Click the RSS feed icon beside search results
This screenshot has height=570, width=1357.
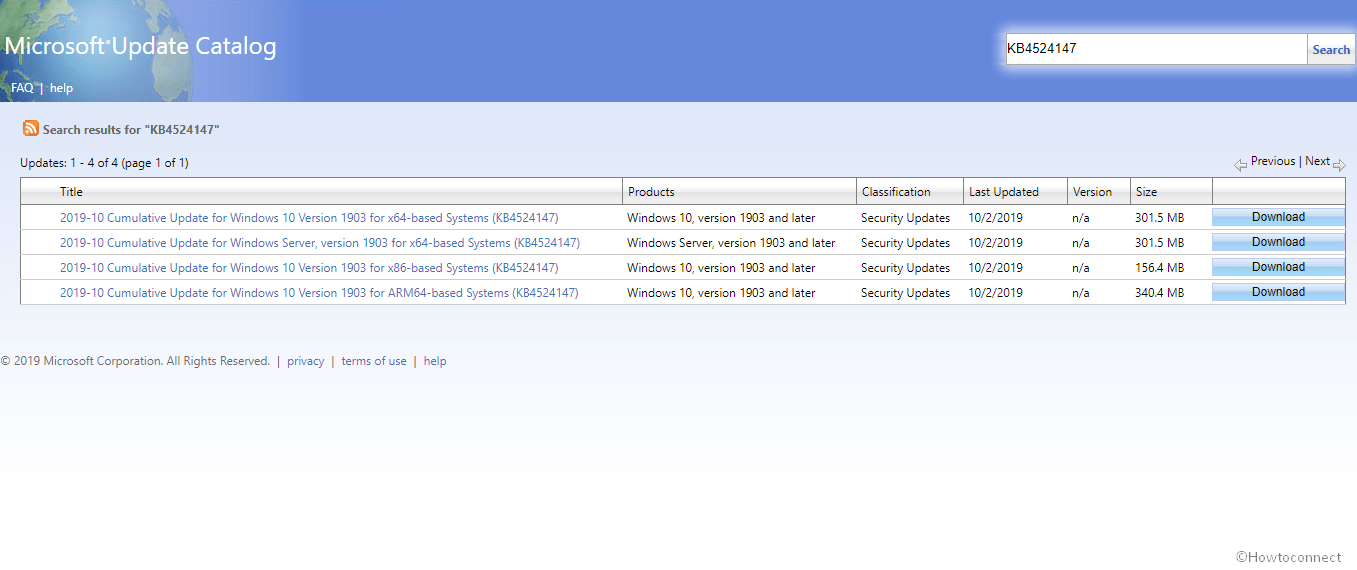pyautogui.click(x=31, y=128)
